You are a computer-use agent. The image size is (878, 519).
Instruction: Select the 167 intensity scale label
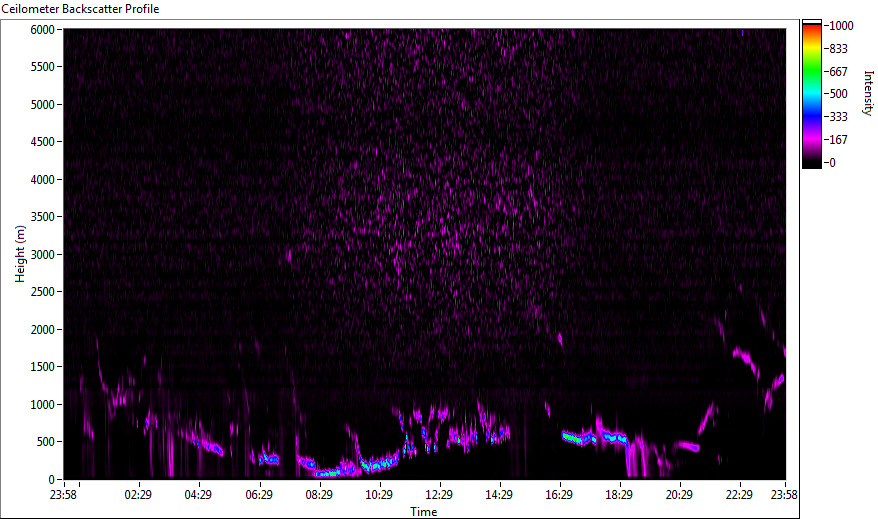point(838,140)
